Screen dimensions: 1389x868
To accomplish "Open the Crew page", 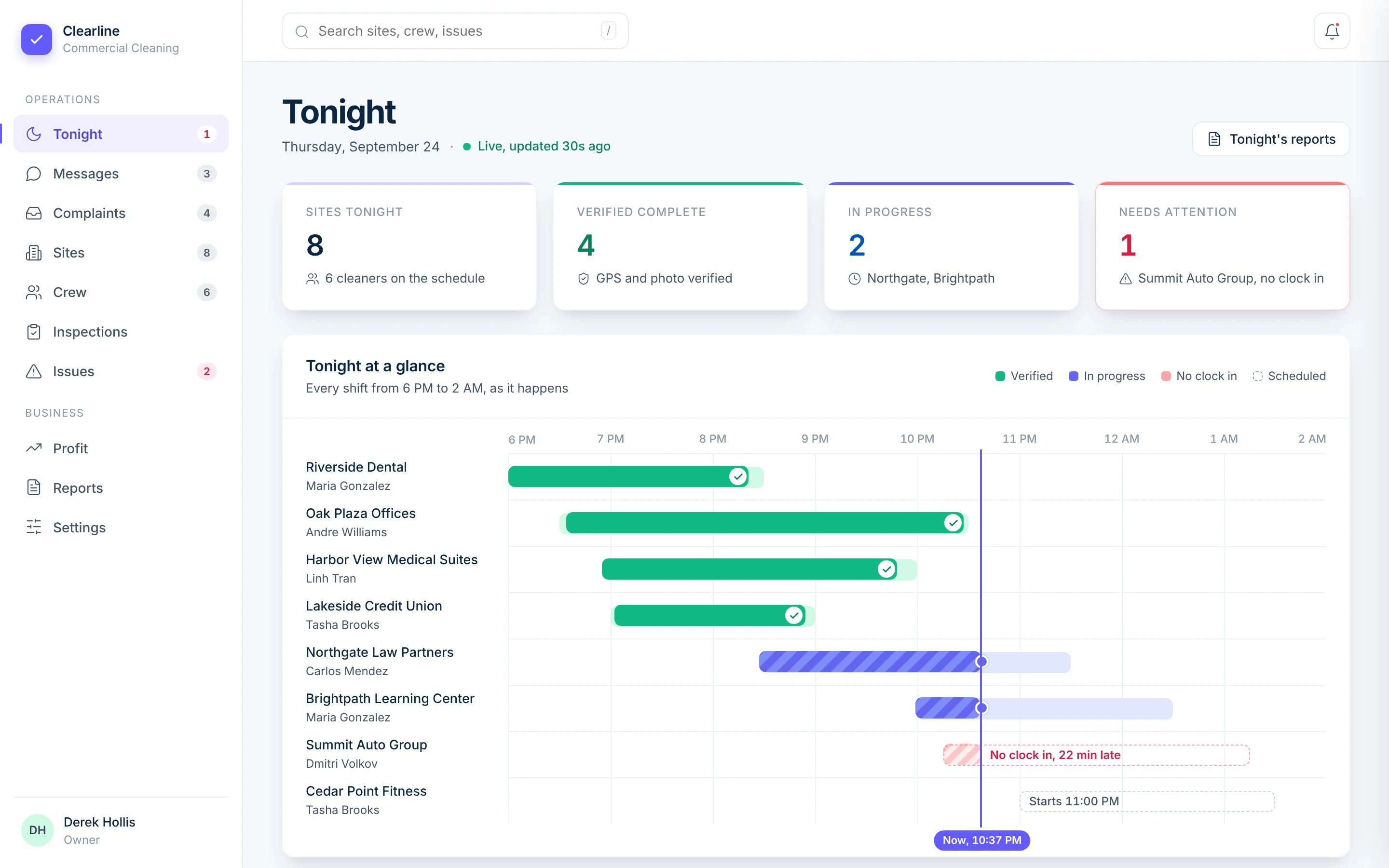I will 121,292.
